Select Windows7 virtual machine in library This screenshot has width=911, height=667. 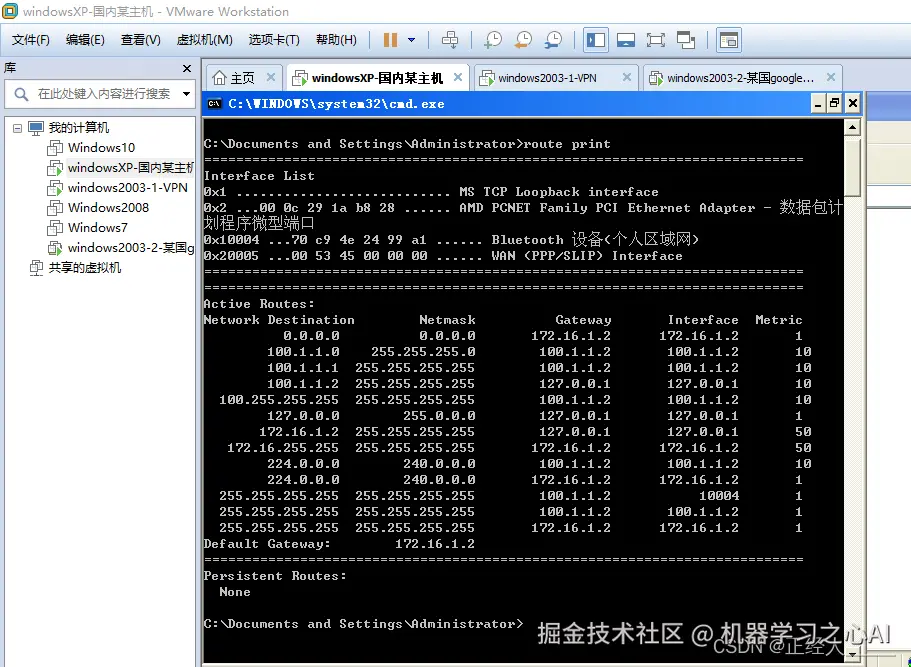pyautogui.click(x=97, y=228)
